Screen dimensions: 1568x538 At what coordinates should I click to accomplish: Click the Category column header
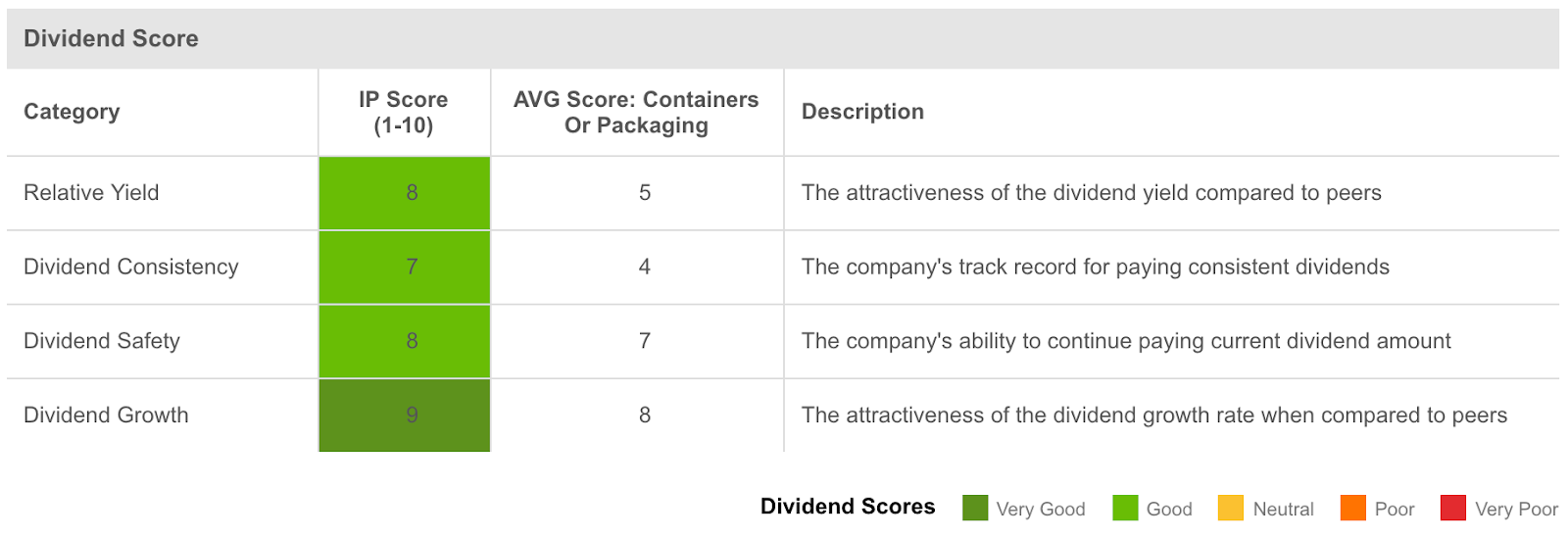point(72,112)
